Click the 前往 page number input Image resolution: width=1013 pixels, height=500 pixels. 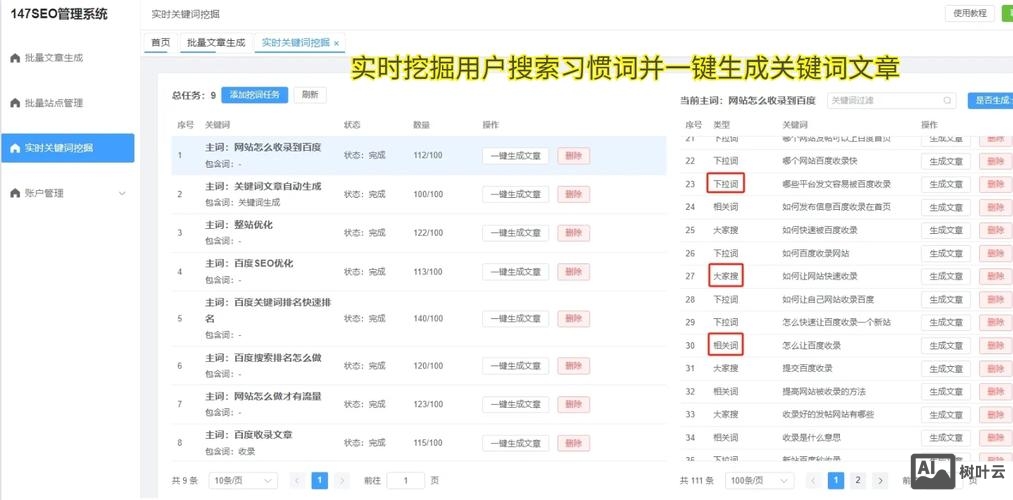point(406,481)
